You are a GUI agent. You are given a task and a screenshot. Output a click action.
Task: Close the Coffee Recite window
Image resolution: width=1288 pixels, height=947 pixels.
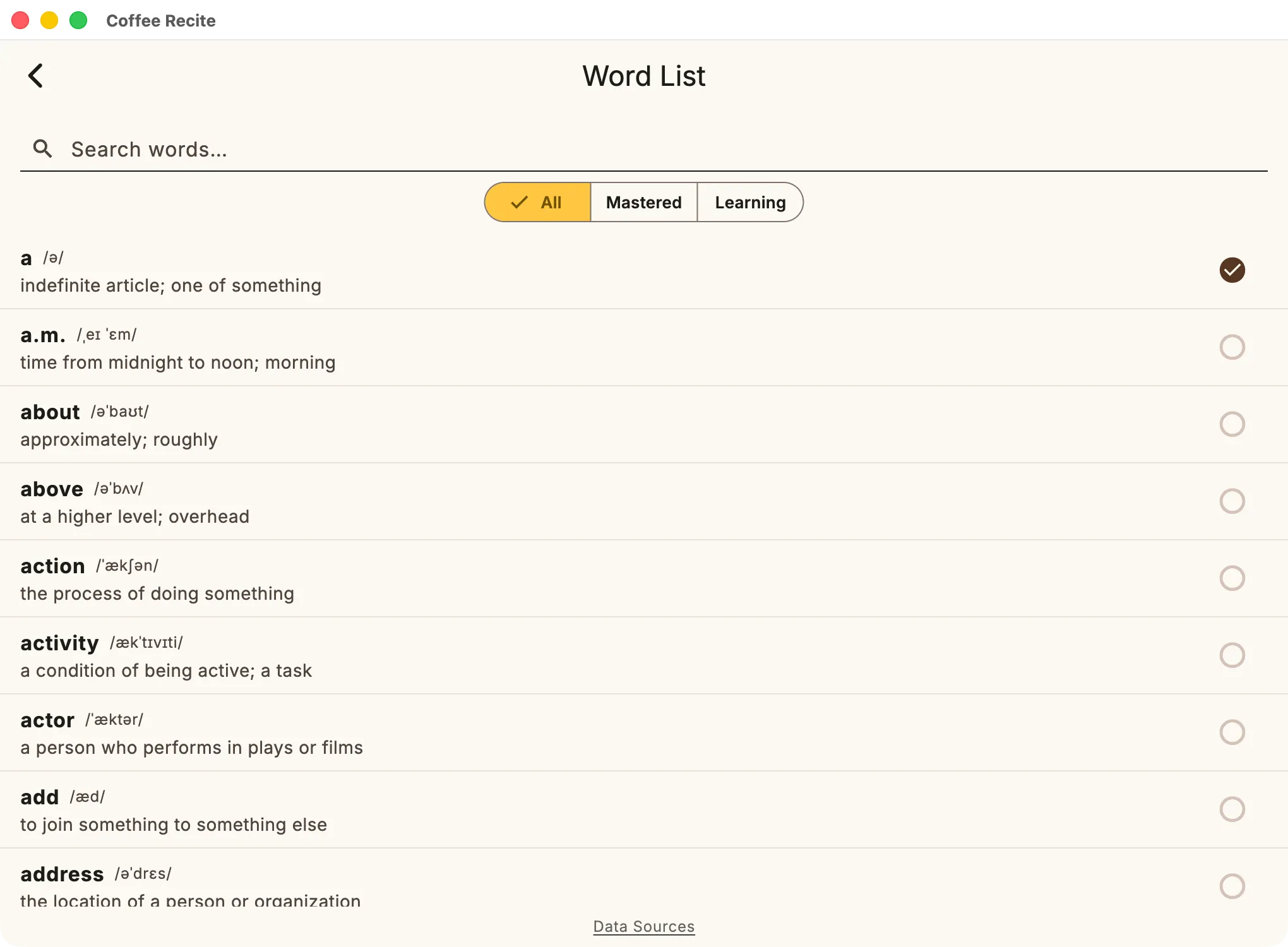tap(20, 20)
